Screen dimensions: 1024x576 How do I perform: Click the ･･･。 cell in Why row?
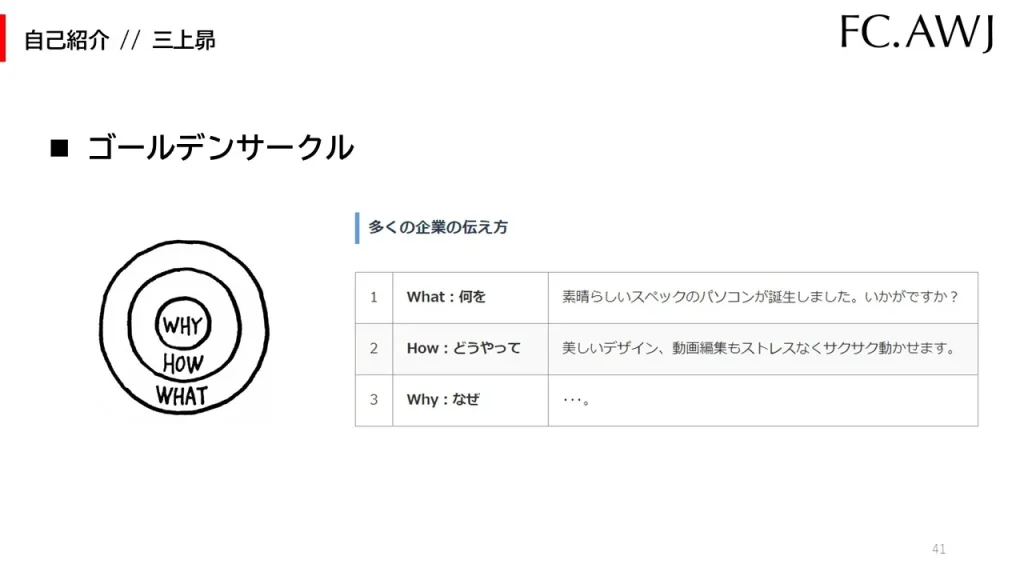[x=763, y=400]
